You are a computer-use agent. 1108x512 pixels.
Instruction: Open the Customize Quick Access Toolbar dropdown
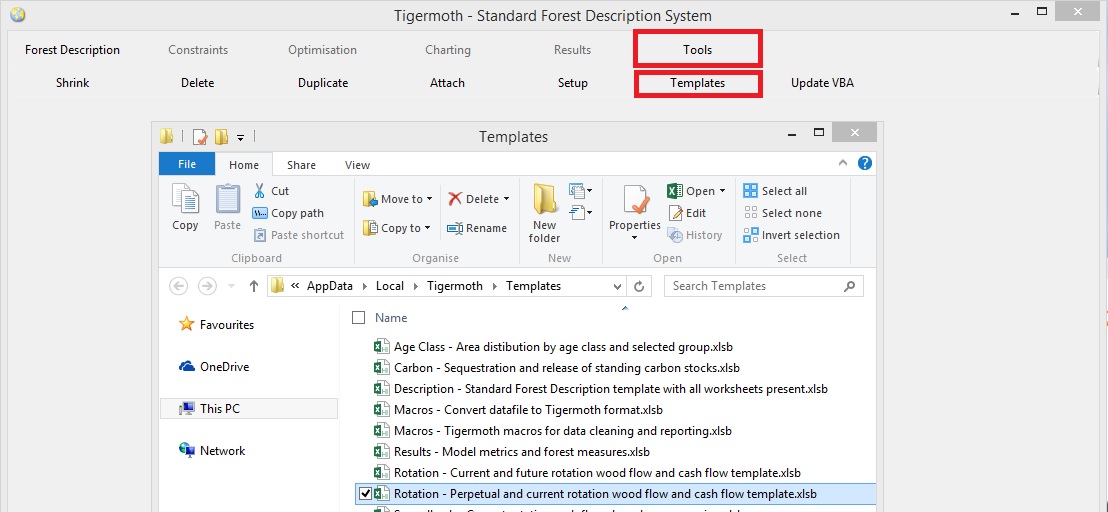click(x=240, y=137)
